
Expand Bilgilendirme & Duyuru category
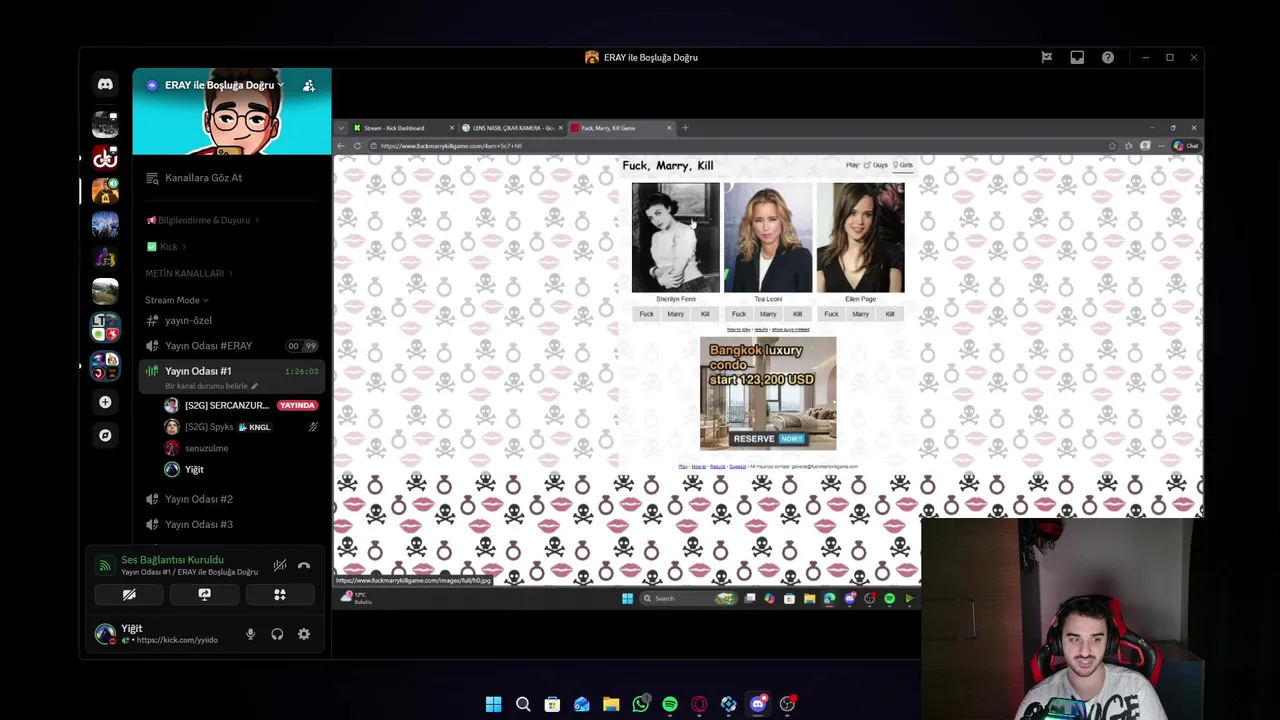[x=203, y=220]
